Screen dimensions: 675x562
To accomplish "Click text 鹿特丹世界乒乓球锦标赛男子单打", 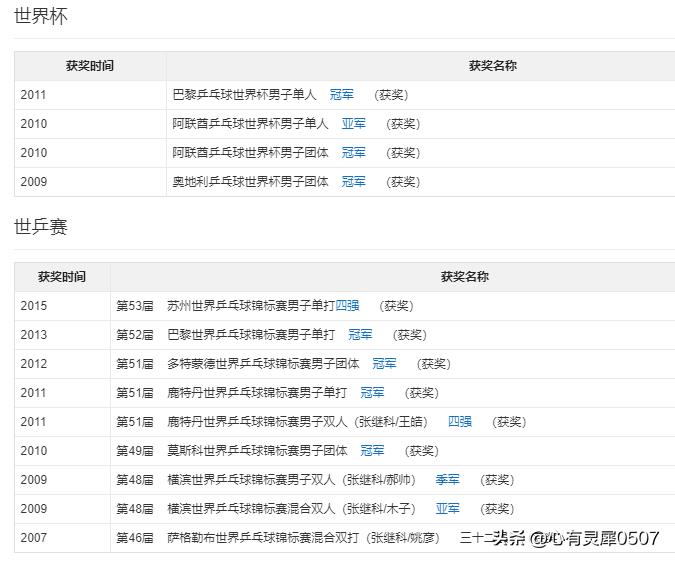I will click(x=257, y=393).
